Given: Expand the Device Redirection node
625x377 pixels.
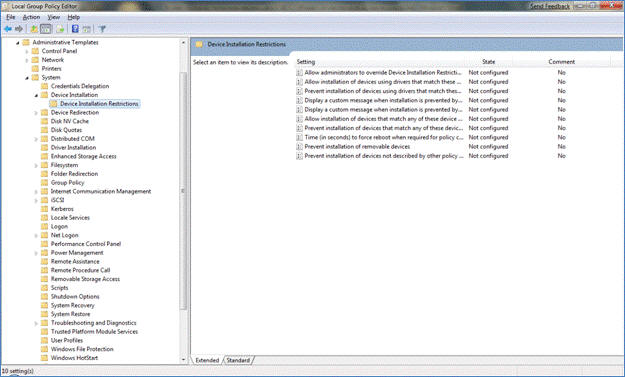Looking at the screenshot, I should [36, 113].
